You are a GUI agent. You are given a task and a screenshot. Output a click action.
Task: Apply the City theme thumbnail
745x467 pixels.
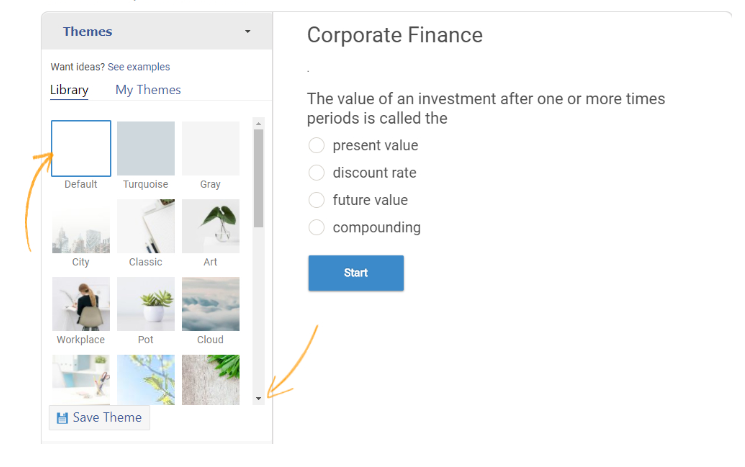coord(81,226)
